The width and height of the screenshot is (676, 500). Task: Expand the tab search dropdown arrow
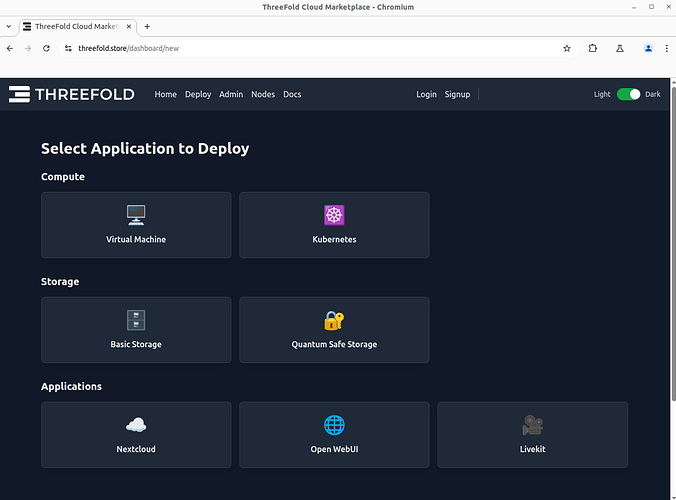tap(9, 26)
